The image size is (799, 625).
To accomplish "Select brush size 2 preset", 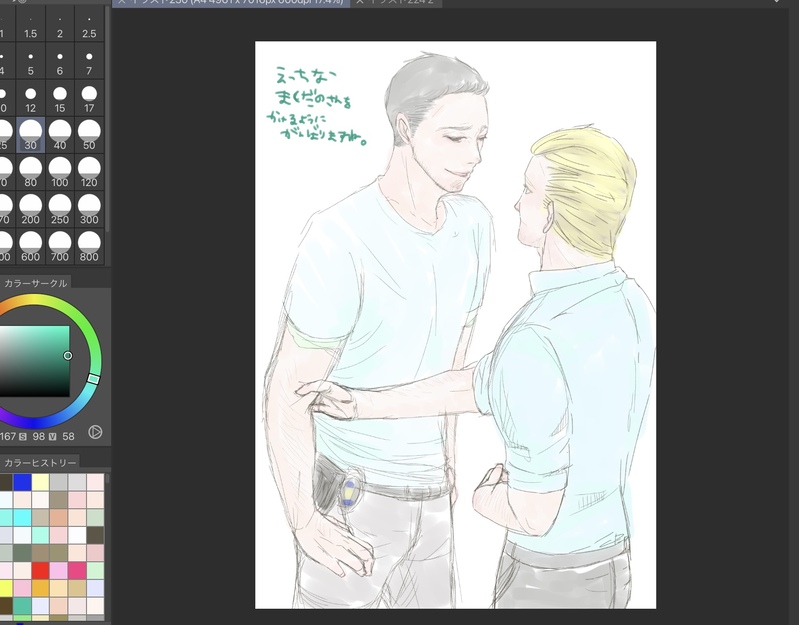I will point(60,25).
